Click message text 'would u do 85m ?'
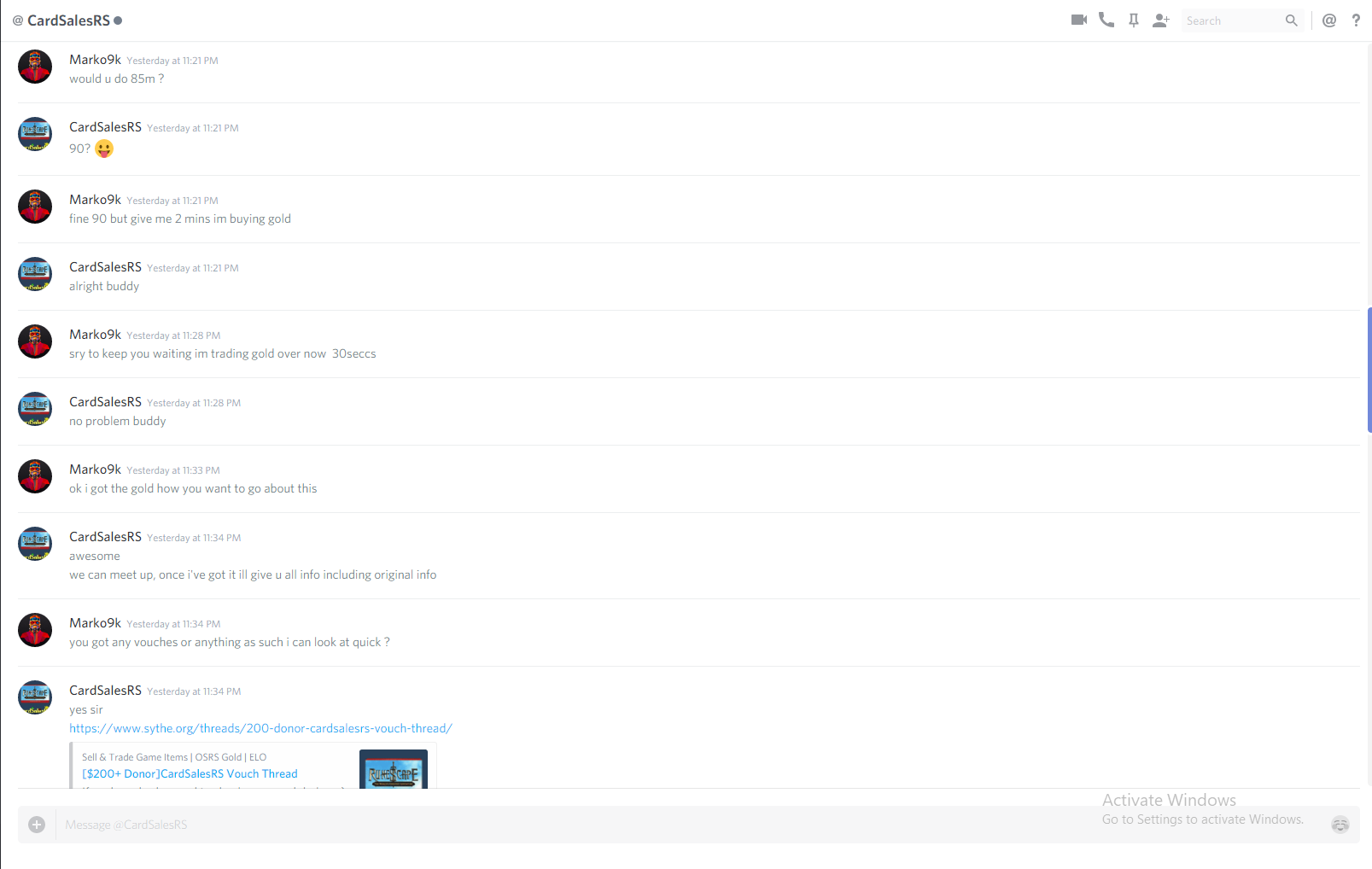The image size is (1372, 869). point(117,79)
